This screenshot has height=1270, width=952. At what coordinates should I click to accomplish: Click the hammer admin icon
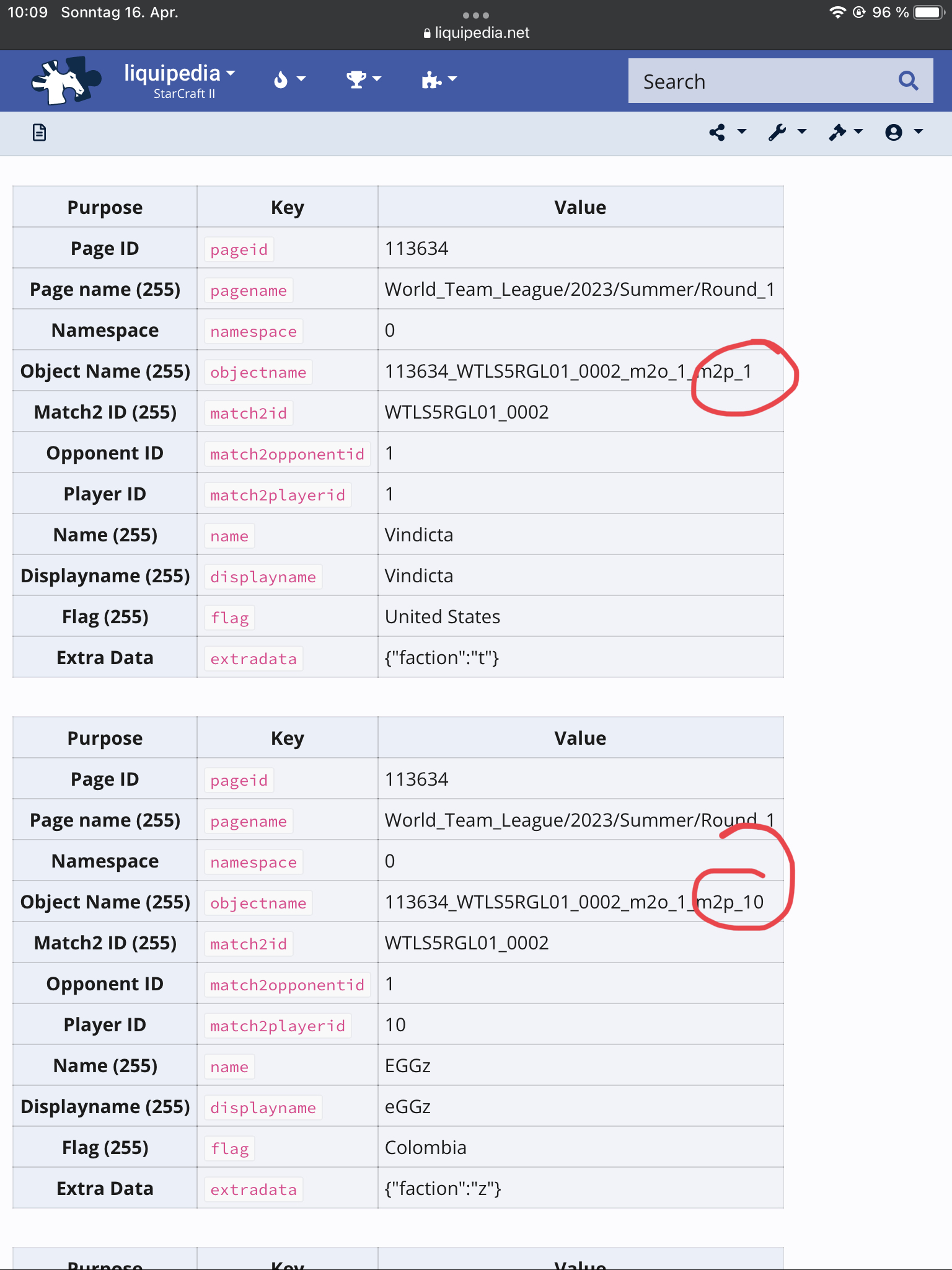coord(838,131)
